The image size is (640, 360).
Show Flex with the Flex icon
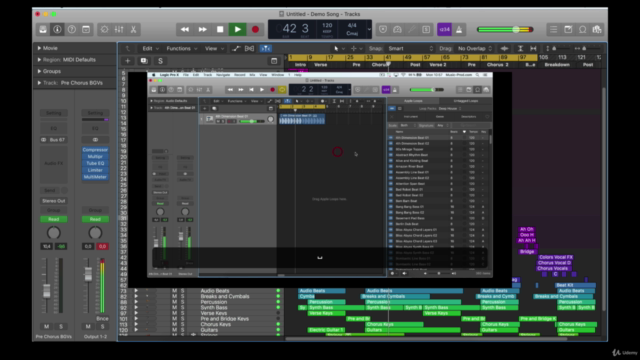pos(249,49)
